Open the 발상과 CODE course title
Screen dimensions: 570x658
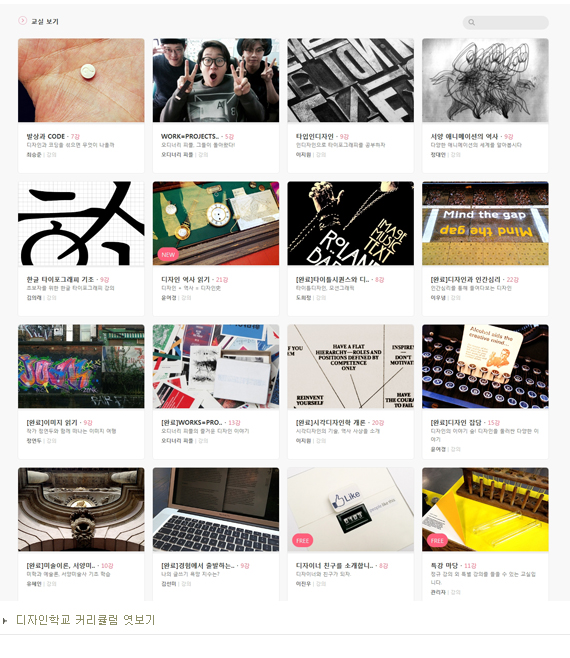pyautogui.click(x=46, y=136)
